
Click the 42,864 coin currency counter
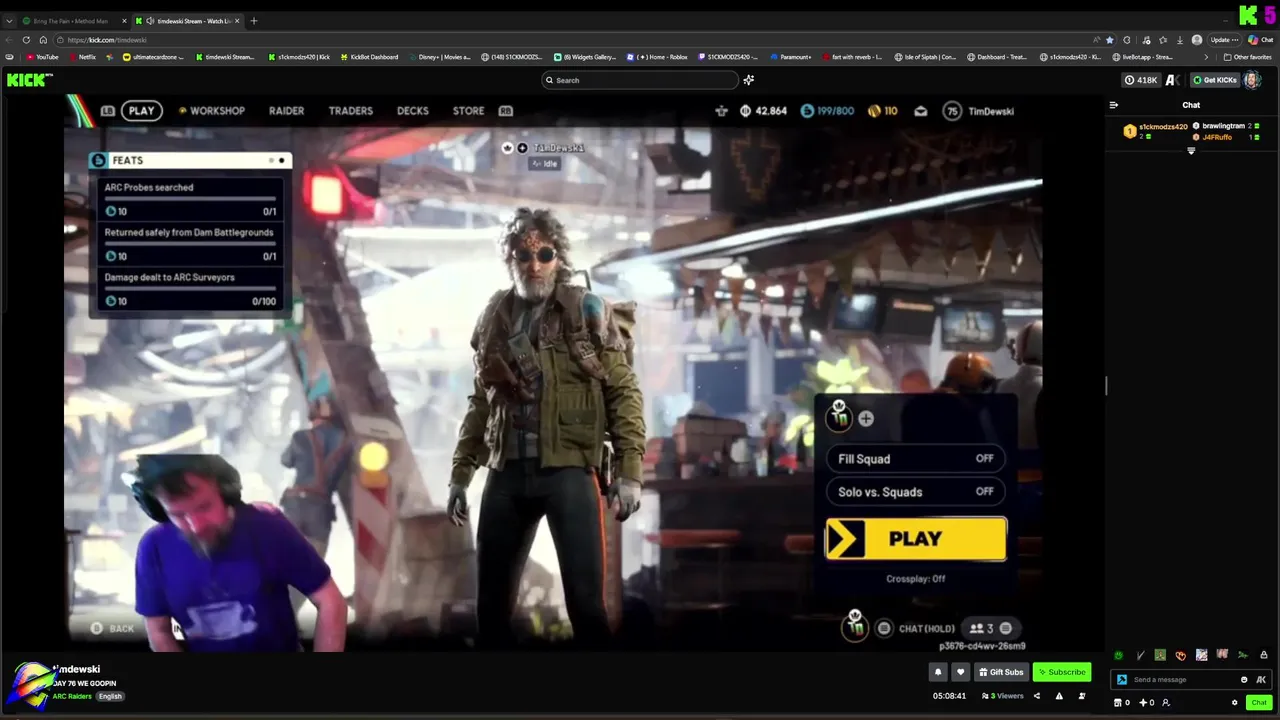(763, 111)
